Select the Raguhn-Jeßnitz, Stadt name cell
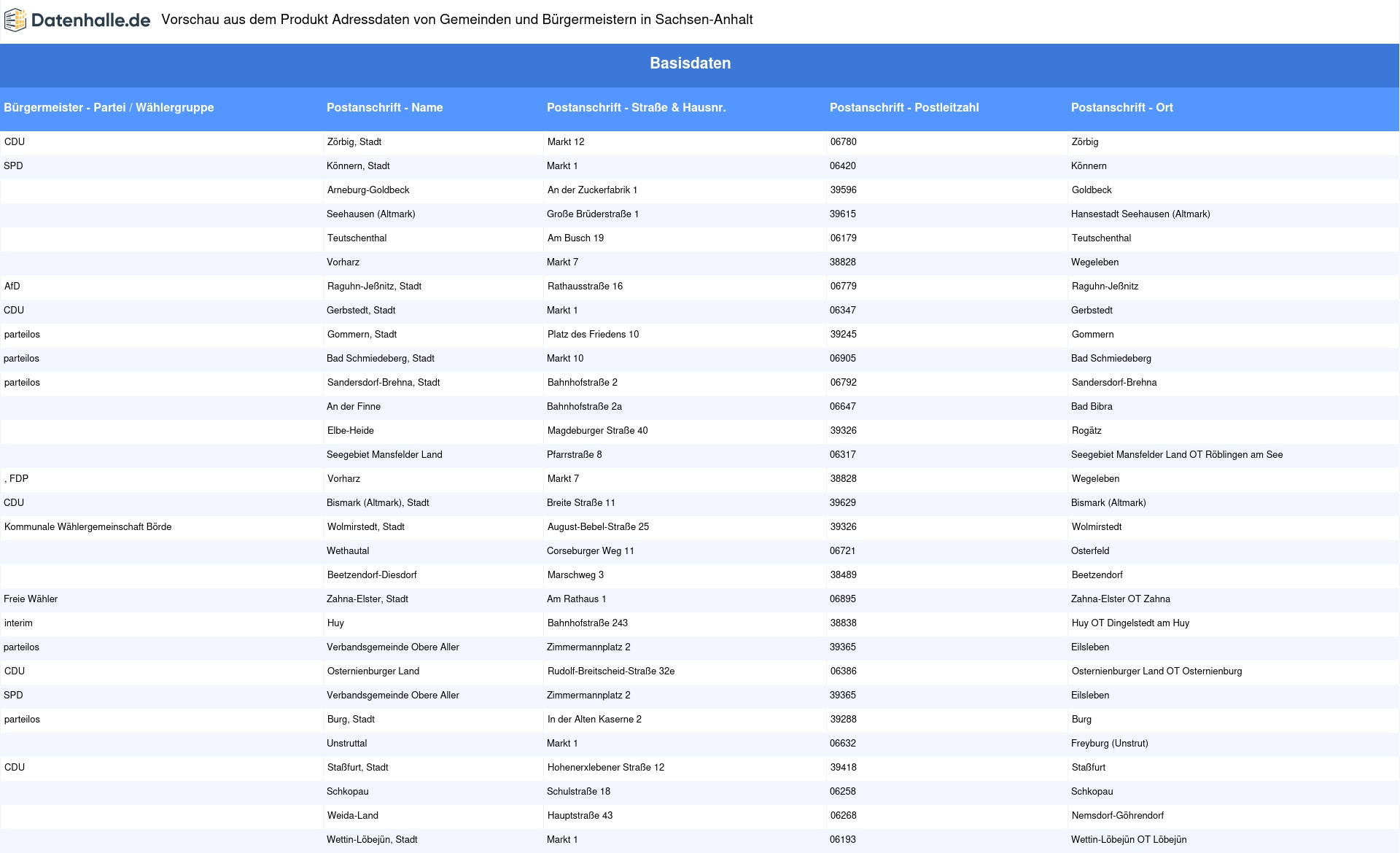Image resolution: width=1400 pixels, height=853 pixels. click(x=374, y=287)
